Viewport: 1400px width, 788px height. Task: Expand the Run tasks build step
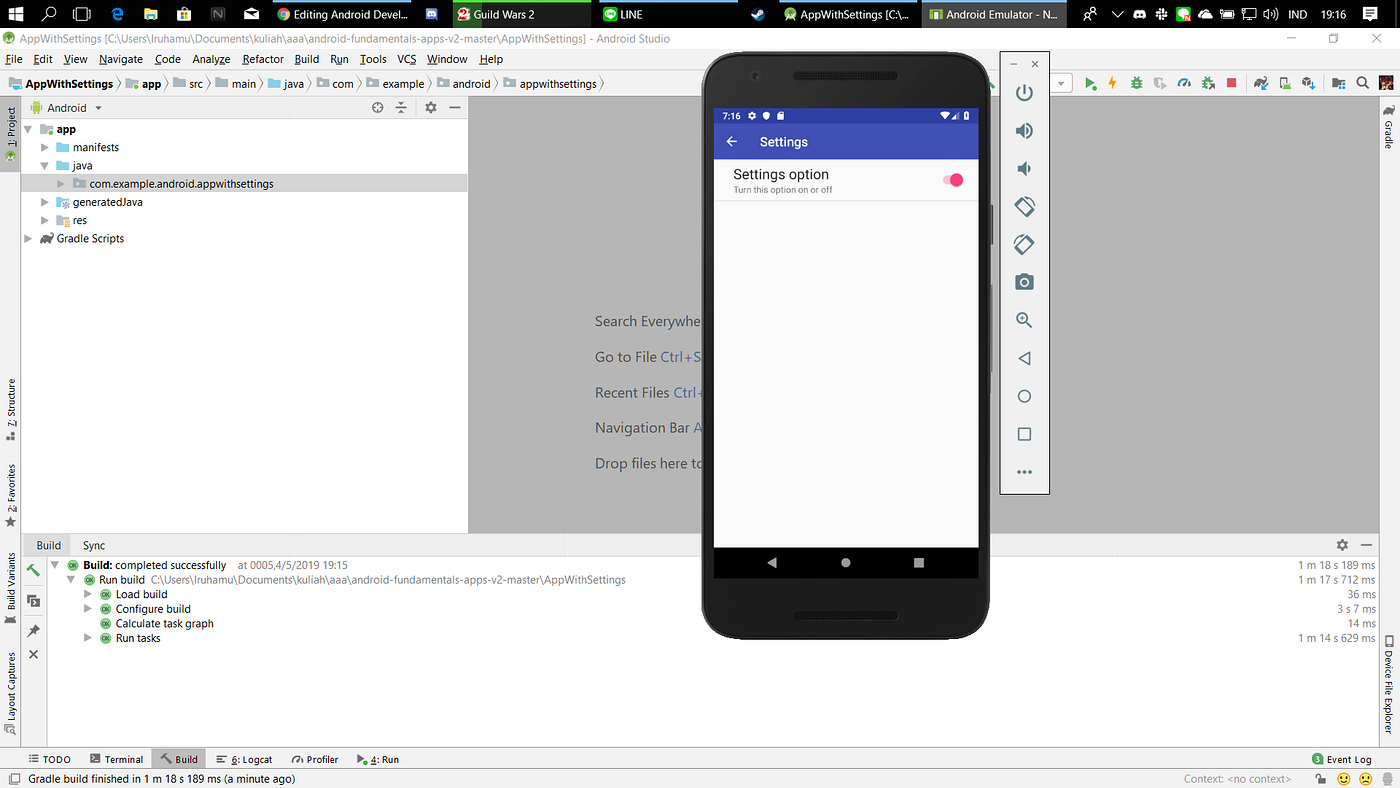coord(87,637)
